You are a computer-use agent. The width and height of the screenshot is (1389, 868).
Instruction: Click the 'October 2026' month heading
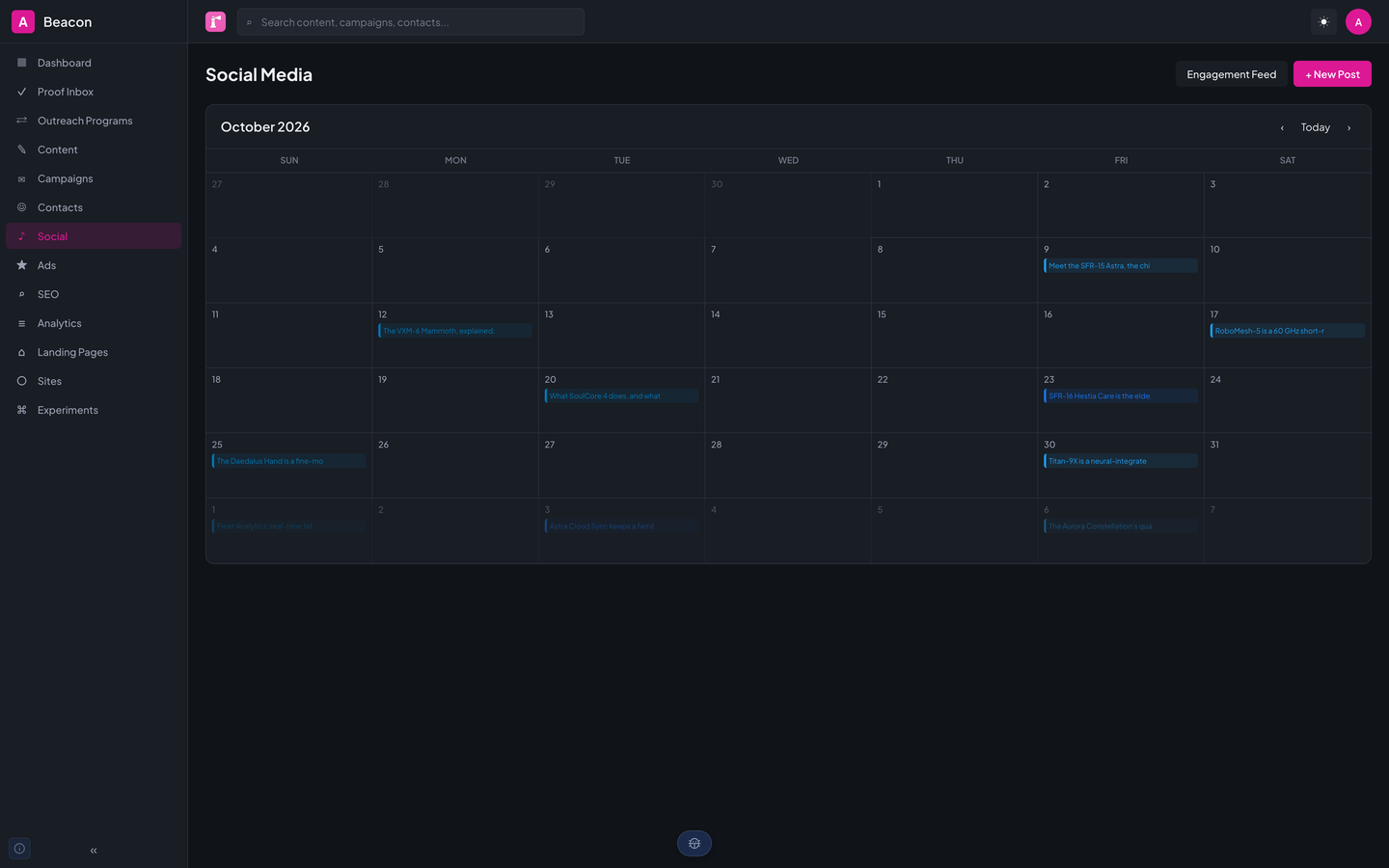[265, 127]
